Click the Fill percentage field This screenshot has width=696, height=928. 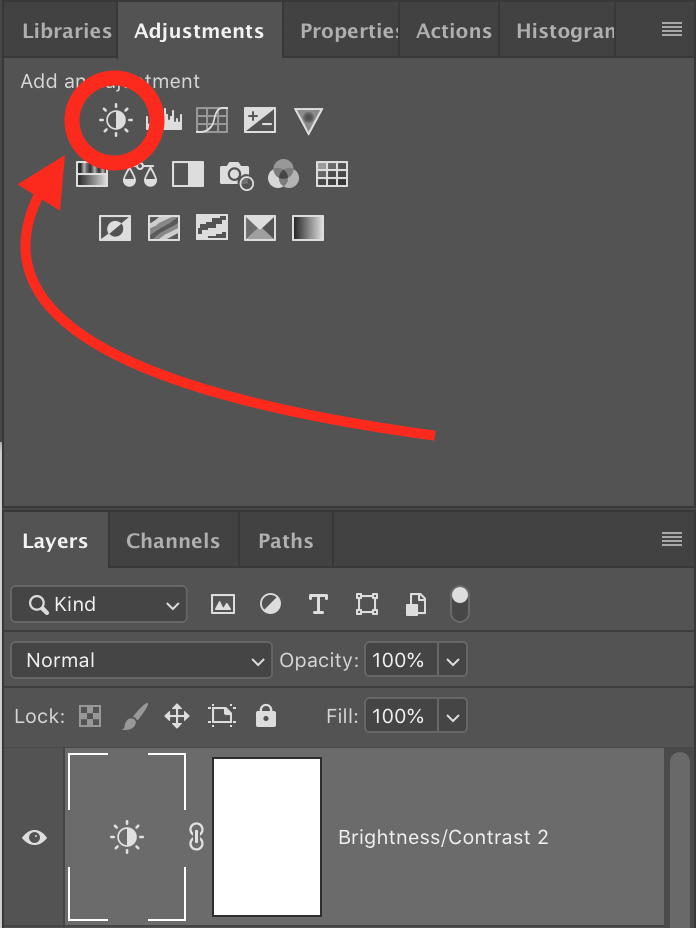tap(401, 716)
